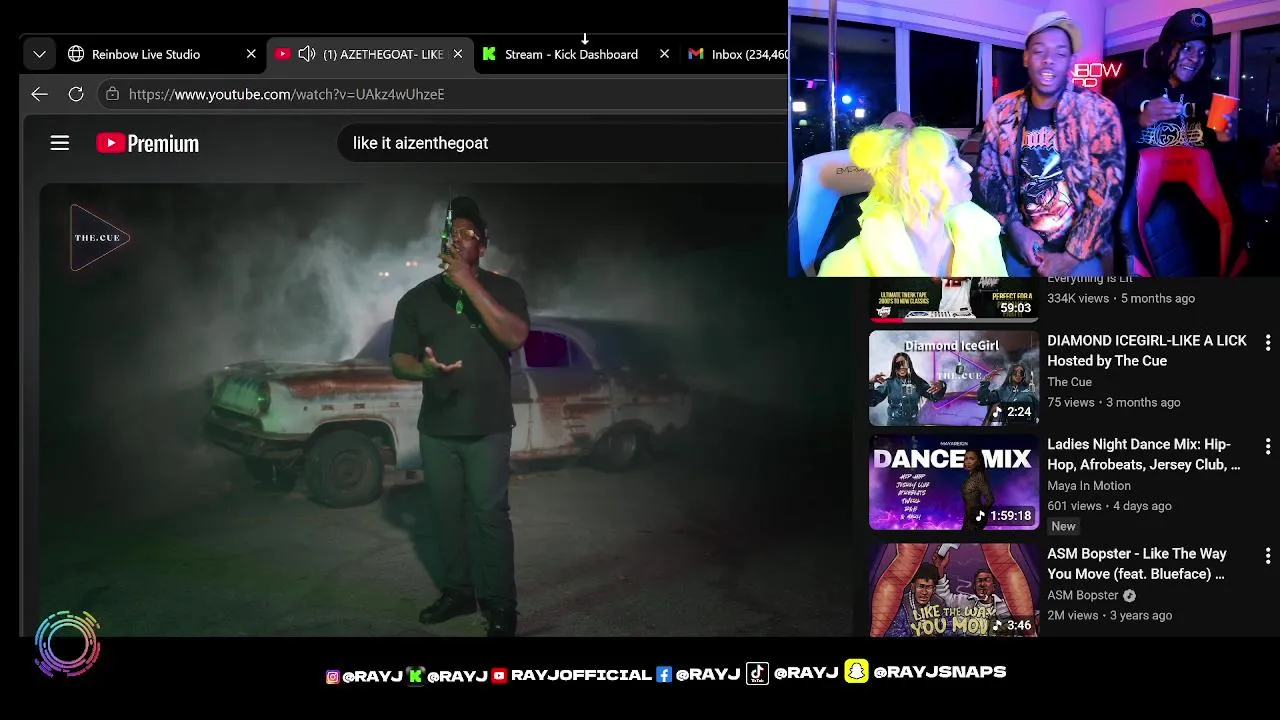Open ASM Bopster video thumbnail
The image size is (1280, 720).
(x=954, y=590)
